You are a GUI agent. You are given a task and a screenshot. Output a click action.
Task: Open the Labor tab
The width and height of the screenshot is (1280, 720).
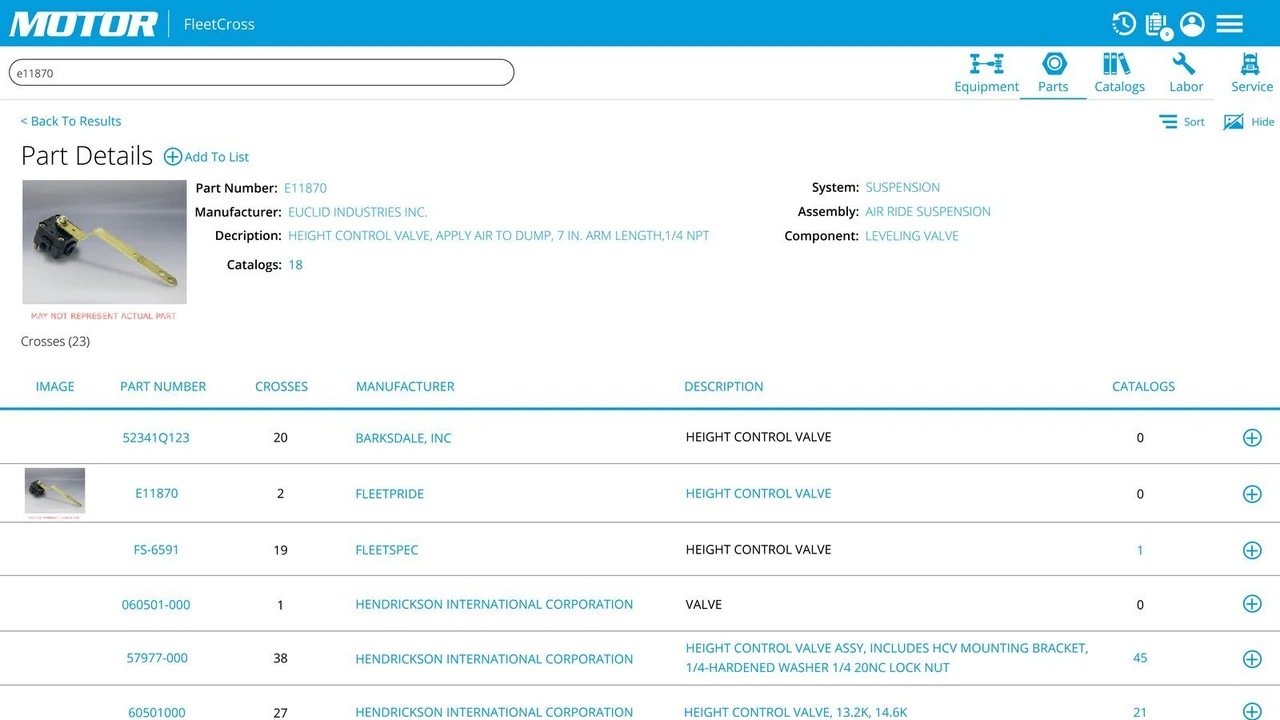click(x=1186, y=73)
